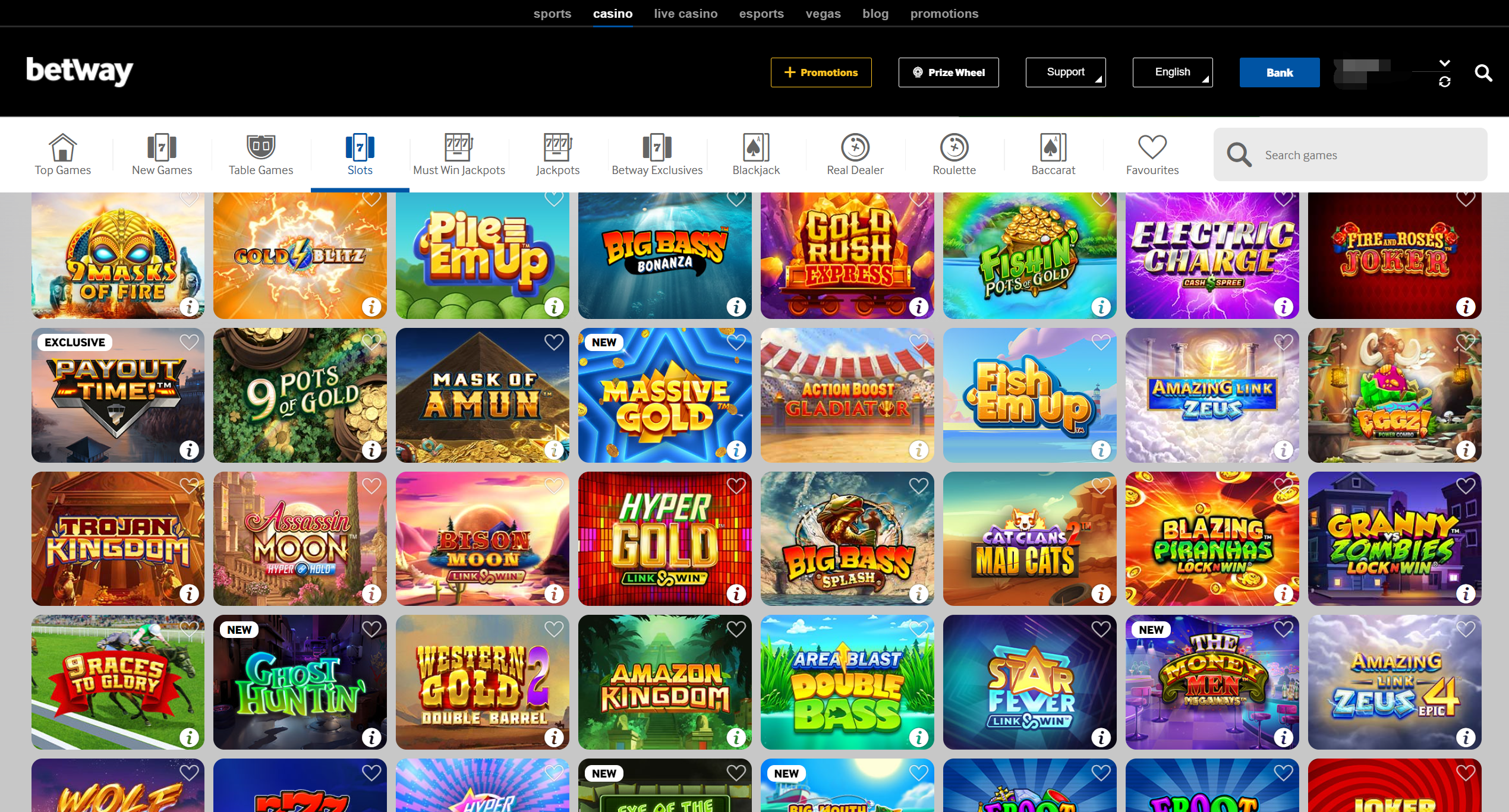Add Granny vs Zombies to favourites
The image size is (1509, 812).
tap(1466, 486)
